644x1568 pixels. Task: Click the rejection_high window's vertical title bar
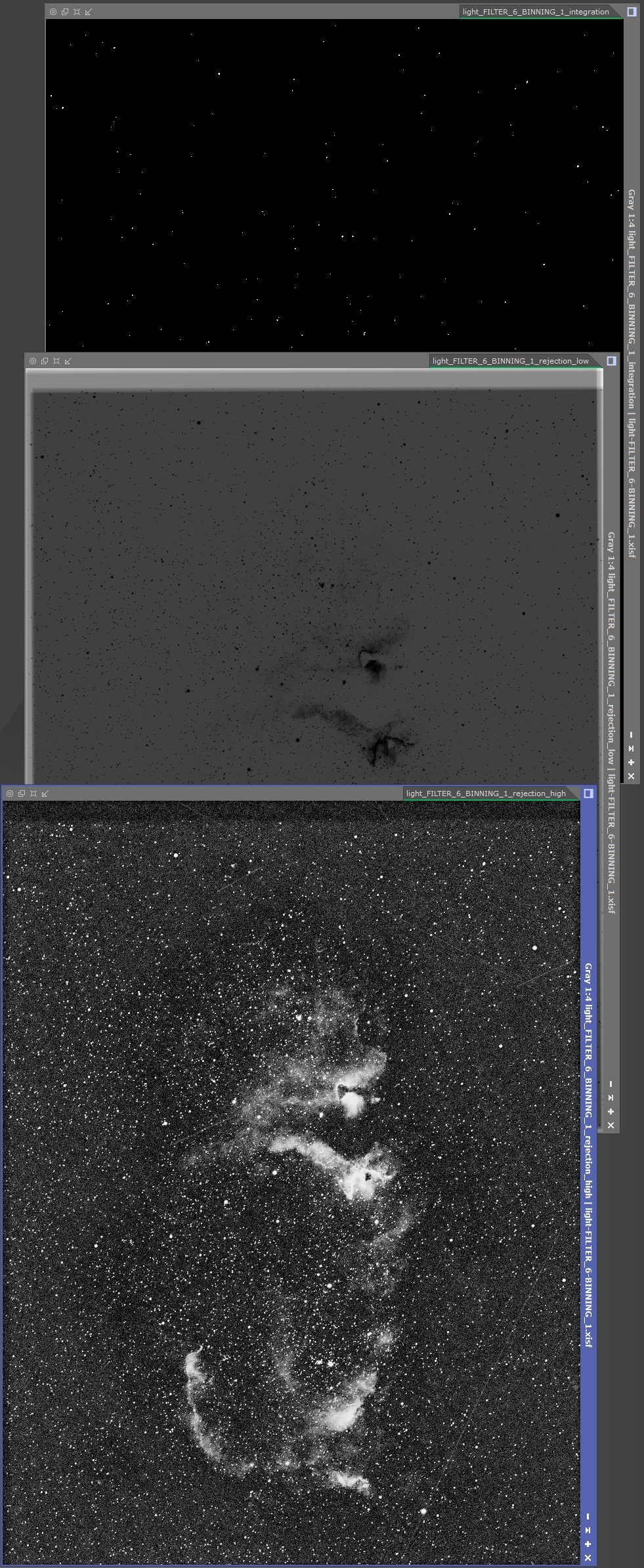click(x=588, y=1149)
